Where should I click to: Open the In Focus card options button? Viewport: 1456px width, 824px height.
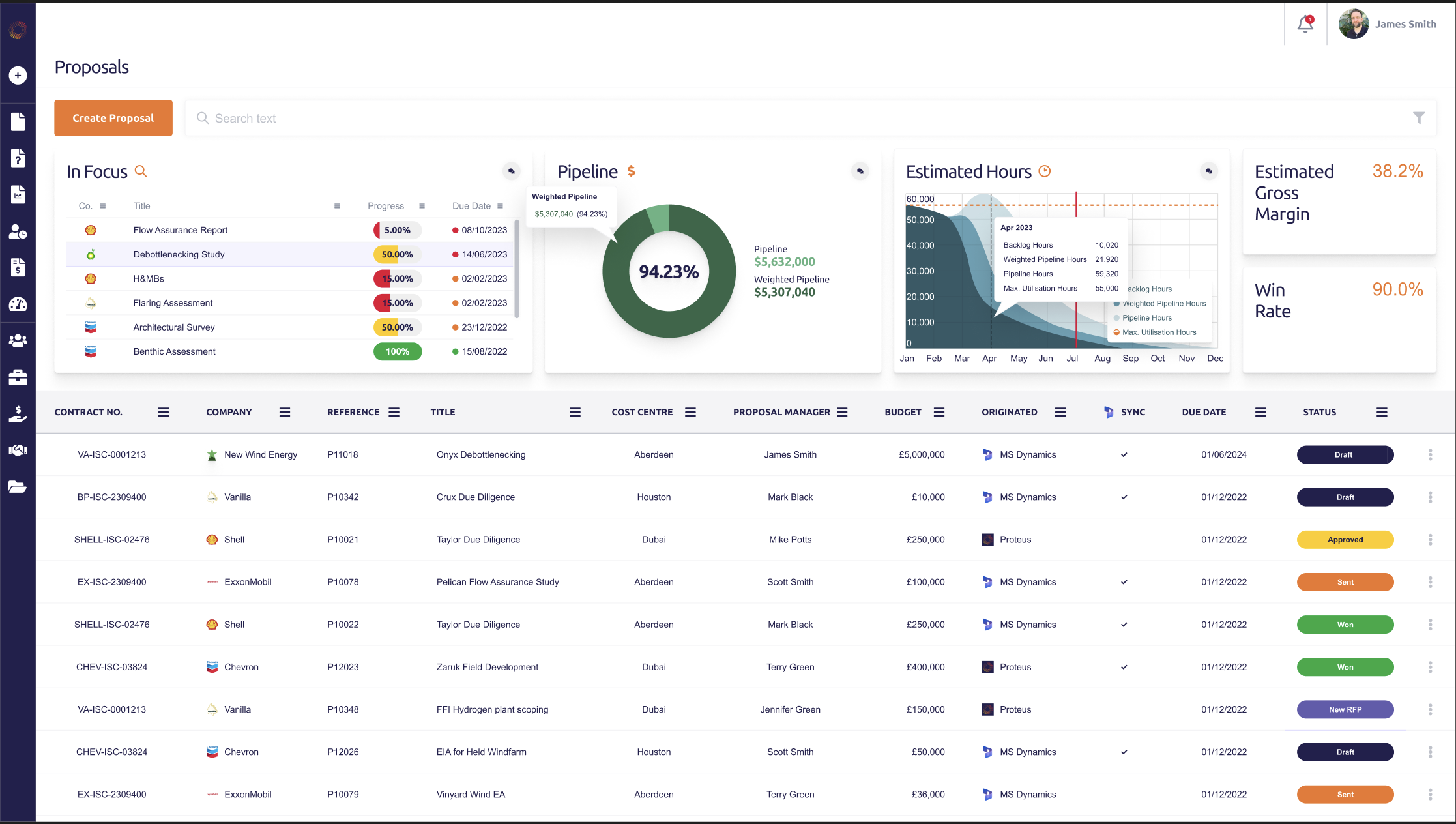512,171
